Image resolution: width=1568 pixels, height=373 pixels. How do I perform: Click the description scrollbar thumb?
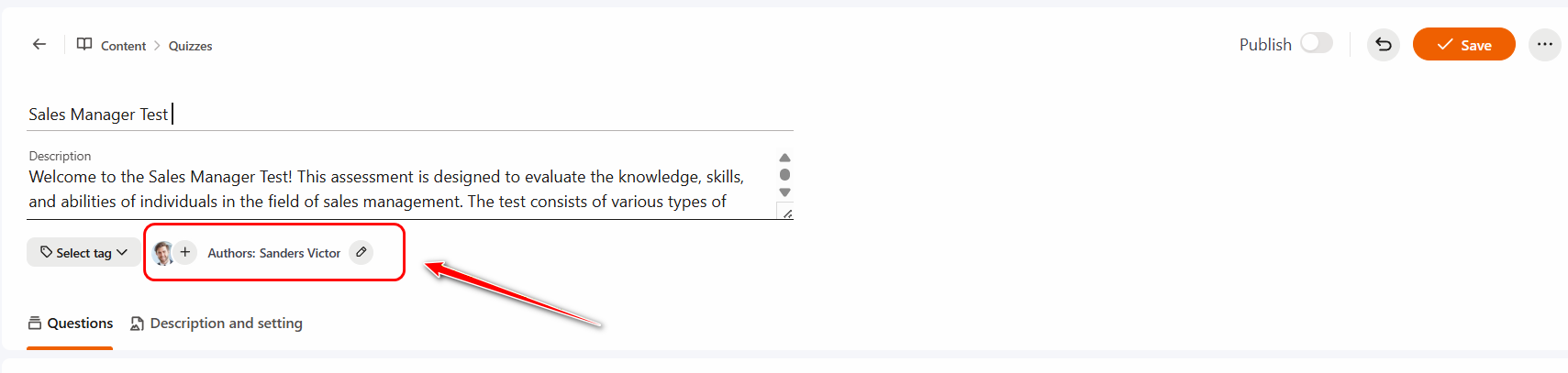pos(784,174)
